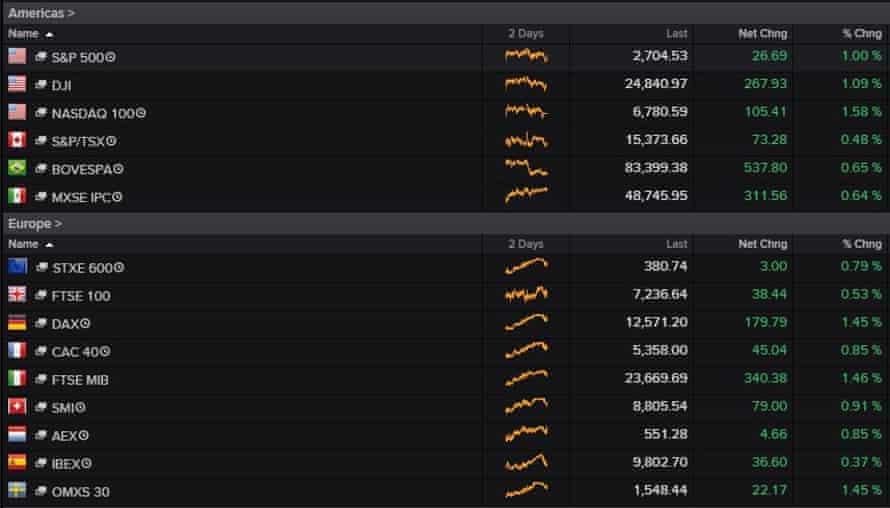890x508 pixels.
Task: Click the Dutch flag beside AEX
Action: click(x=17, y=434)
